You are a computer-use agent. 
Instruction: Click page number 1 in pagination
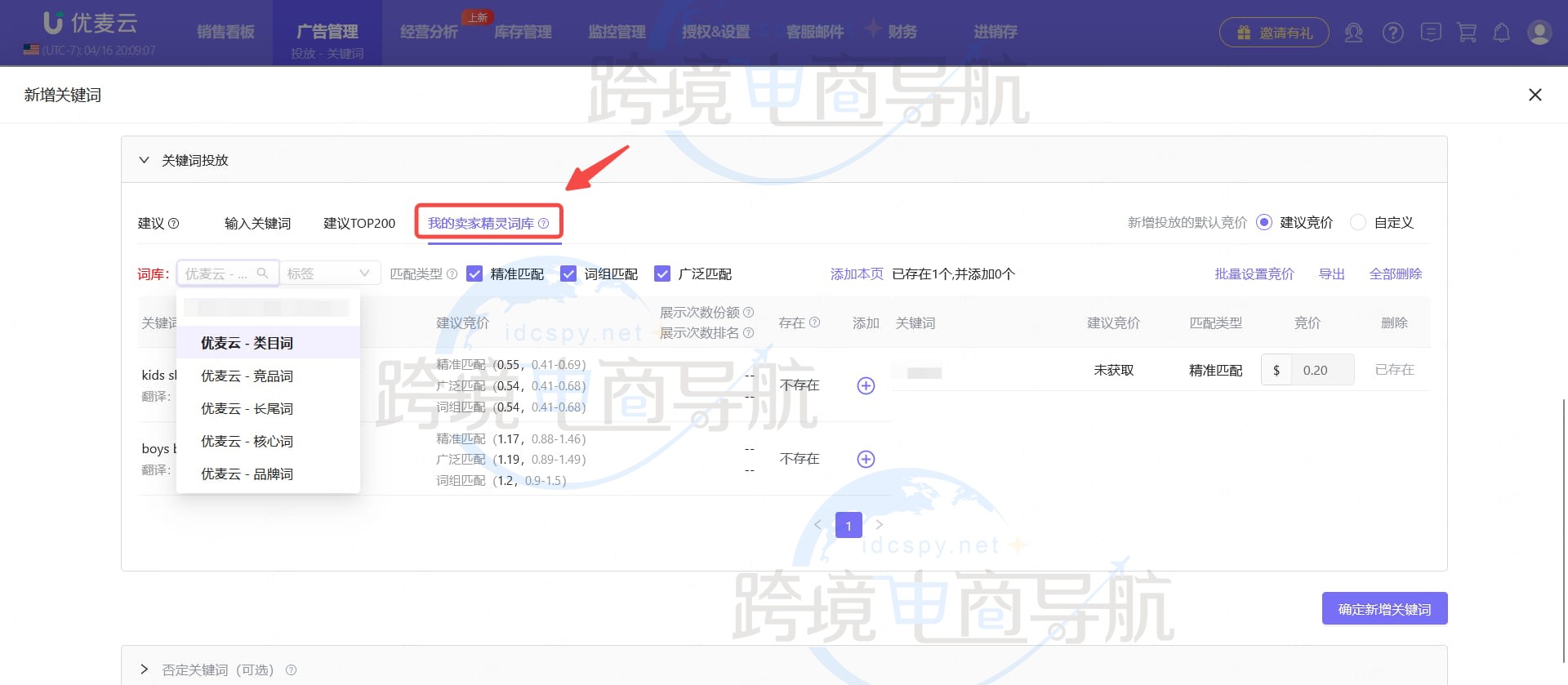tap(849, 525)
